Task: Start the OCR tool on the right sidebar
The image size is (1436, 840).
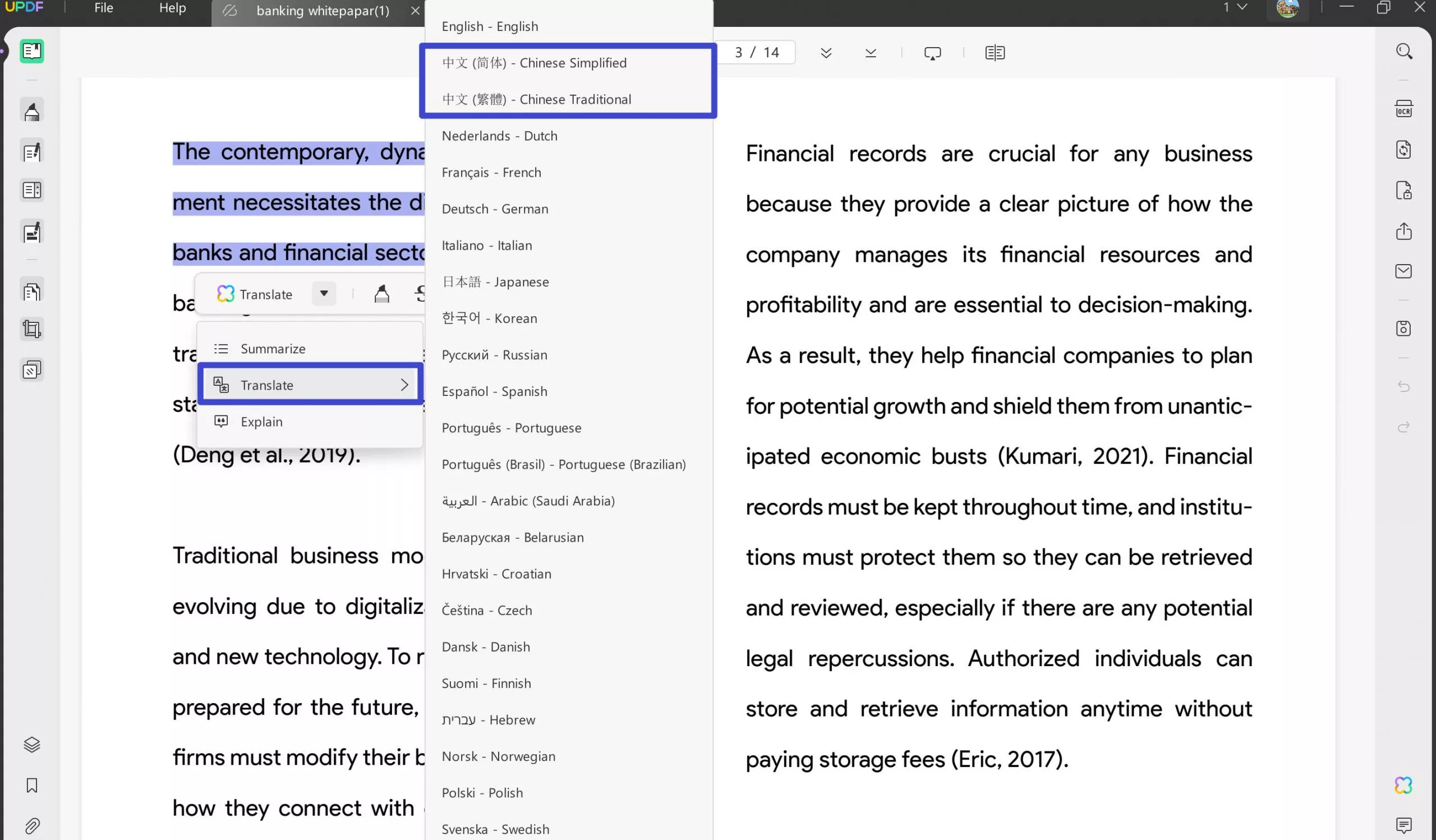Action: coord(1404,108)
